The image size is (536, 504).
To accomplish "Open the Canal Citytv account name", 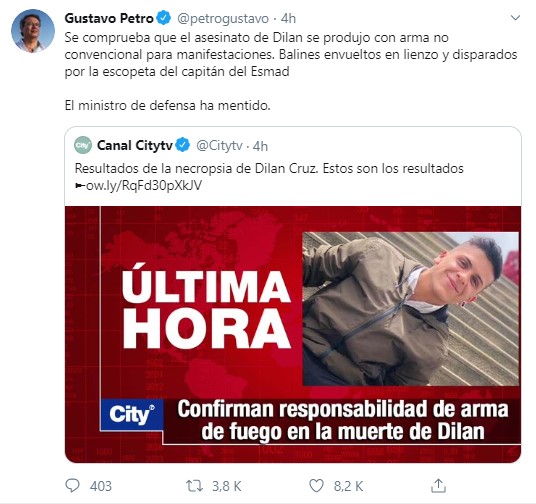I will [x=135, y=145].
